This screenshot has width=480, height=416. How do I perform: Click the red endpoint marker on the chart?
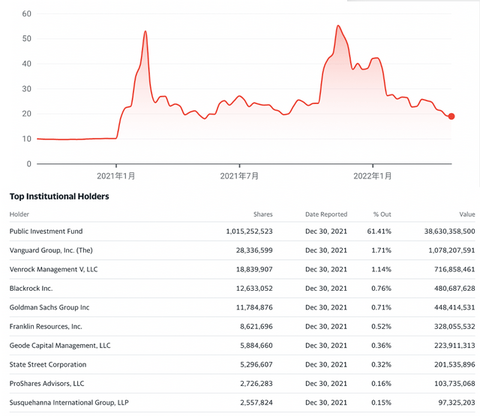451,116
